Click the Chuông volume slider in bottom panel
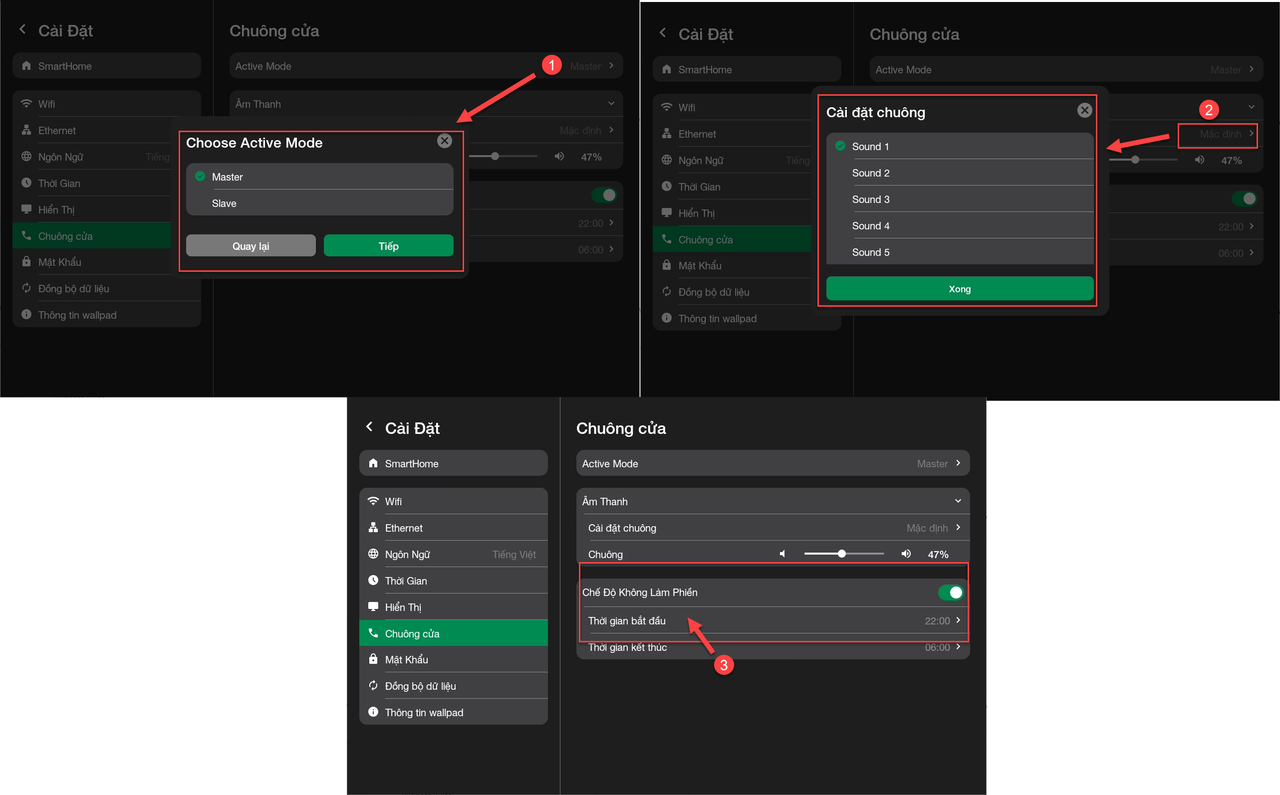The width and height of the screenshot is (1280, 795). pyautogui.click(x=843, y=554)
